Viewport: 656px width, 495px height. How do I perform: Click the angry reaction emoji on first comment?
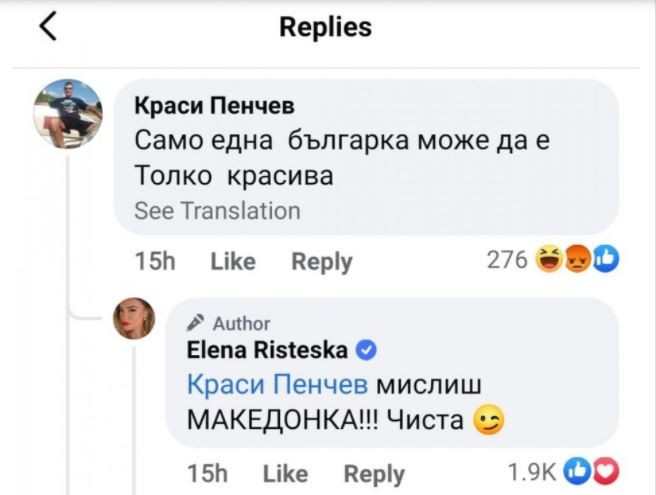click(x=577, y=261)
